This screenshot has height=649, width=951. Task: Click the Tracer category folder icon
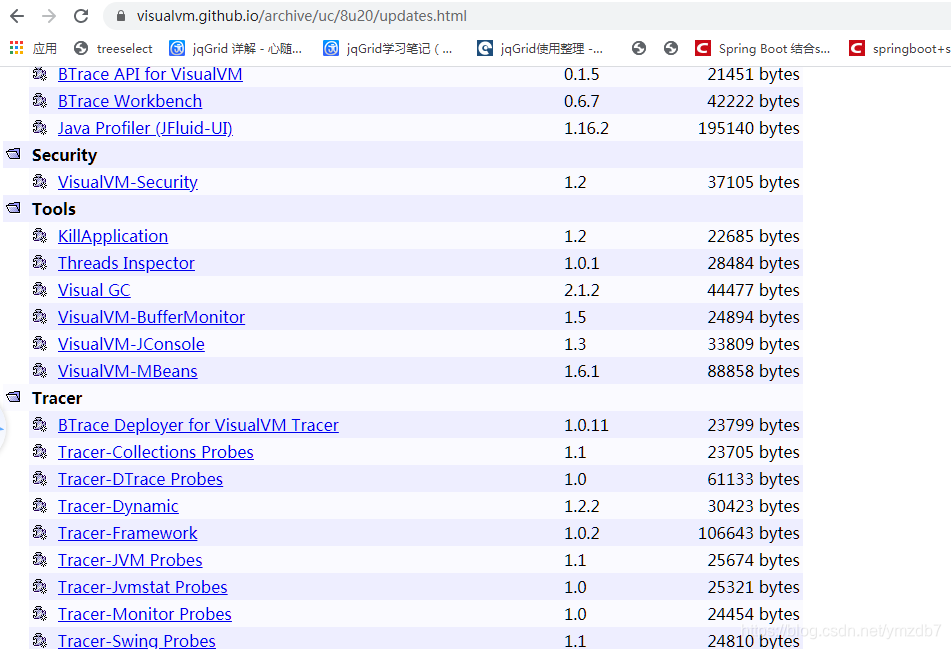pyautogui.click(x=13, y=397)
